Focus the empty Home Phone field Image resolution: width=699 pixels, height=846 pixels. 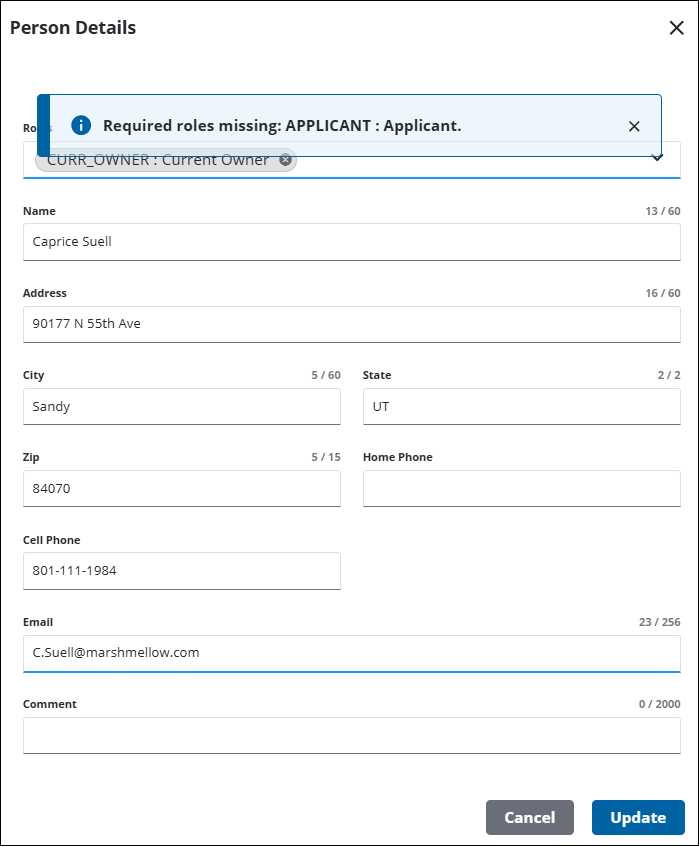coord(522,488)
